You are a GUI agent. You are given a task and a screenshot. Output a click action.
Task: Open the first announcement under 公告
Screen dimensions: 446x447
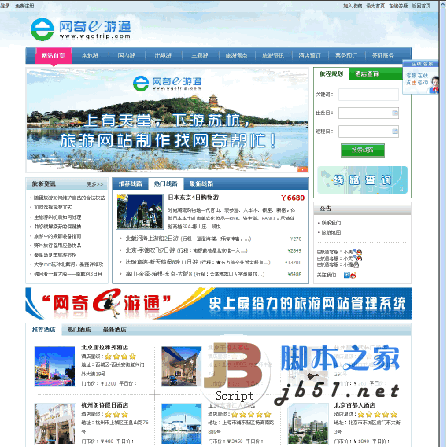pos(331,222)
